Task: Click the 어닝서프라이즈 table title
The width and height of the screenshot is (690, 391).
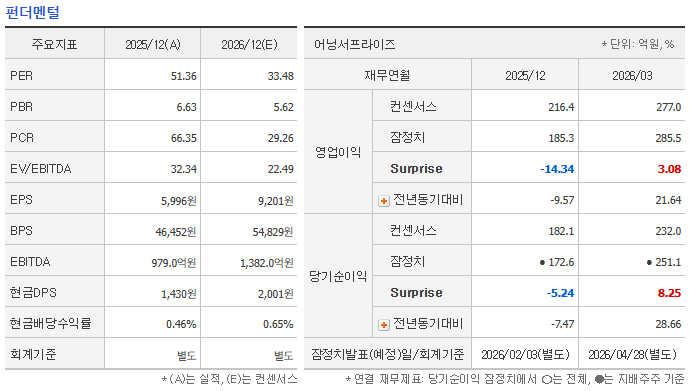Action: [355, 44]
